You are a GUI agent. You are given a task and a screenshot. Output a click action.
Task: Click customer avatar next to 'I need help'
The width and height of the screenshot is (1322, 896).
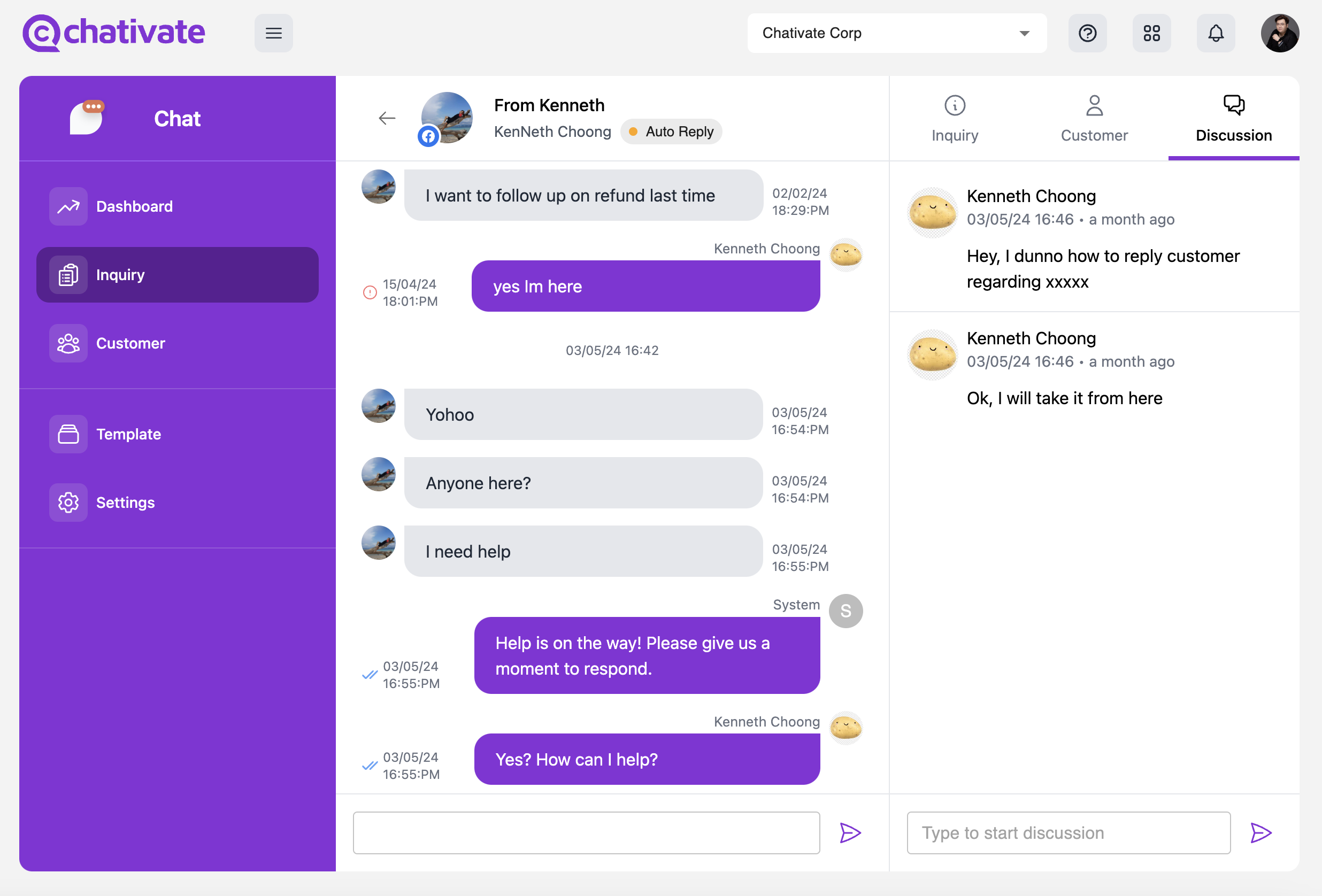pos(378,543)
